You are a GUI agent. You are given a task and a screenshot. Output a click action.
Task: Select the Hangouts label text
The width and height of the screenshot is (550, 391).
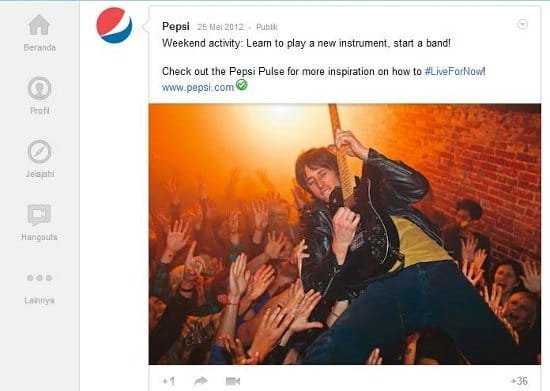coord(39,237)
